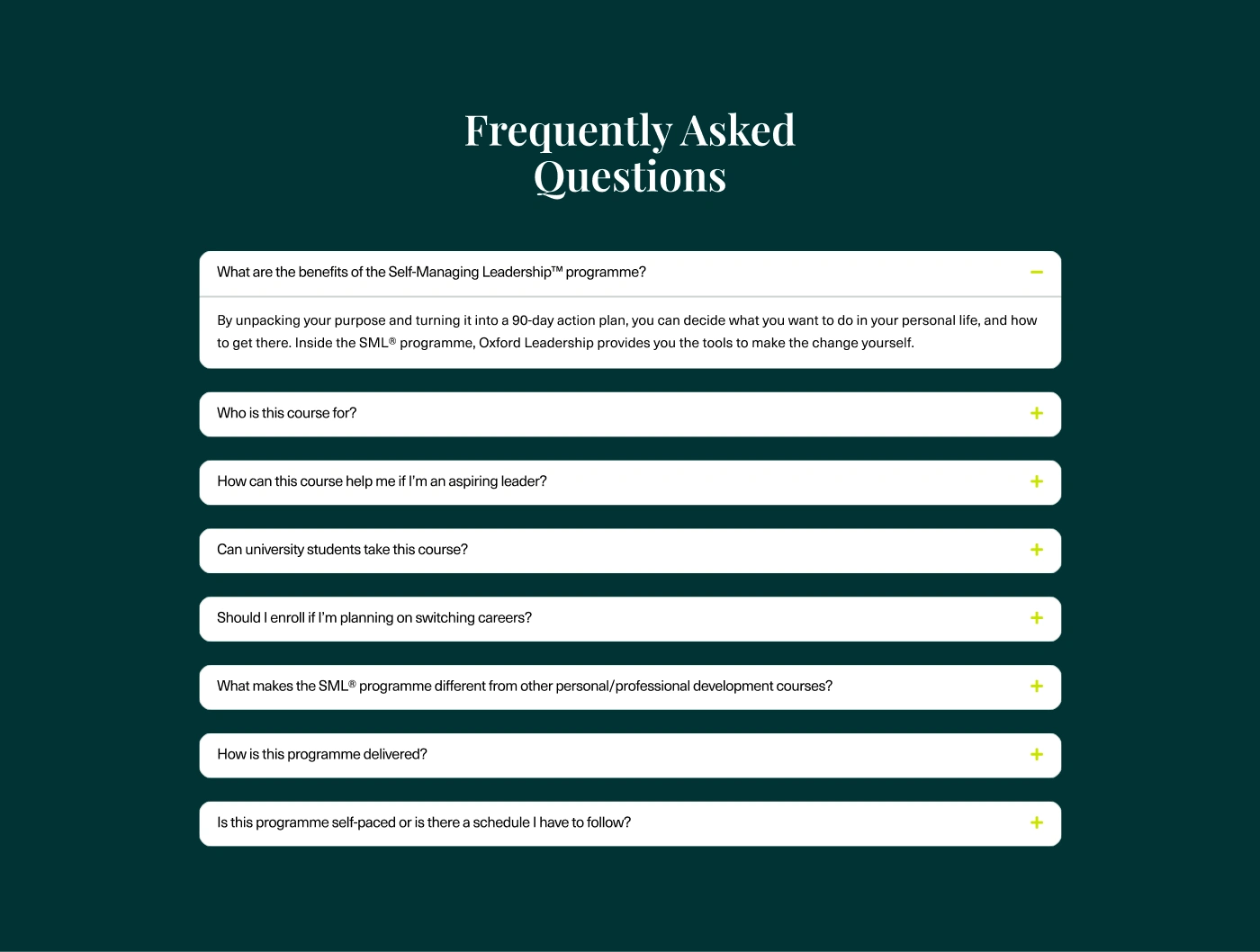This screenshot has height=952, width=1260.
Task: Click the plus icon for the SML® programme difference question
Action: tap(1037, 687)
